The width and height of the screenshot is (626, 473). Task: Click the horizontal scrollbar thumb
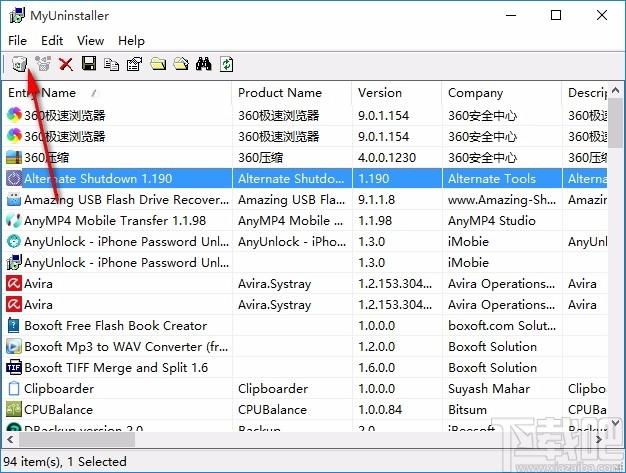pyautogui.click(x=77, y=439)
